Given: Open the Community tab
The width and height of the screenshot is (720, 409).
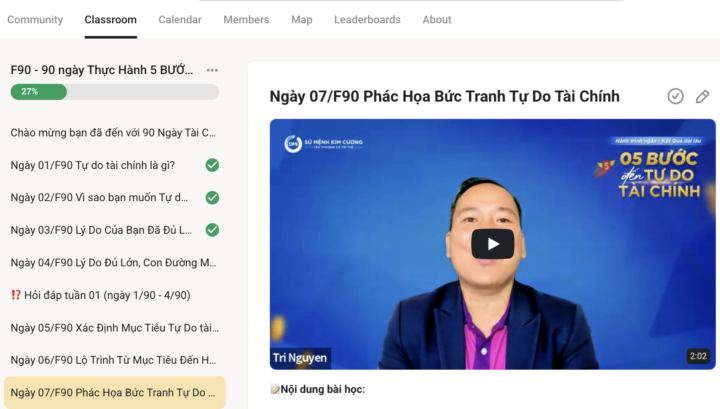Looking at the screenshot, I should pos(35,20).
